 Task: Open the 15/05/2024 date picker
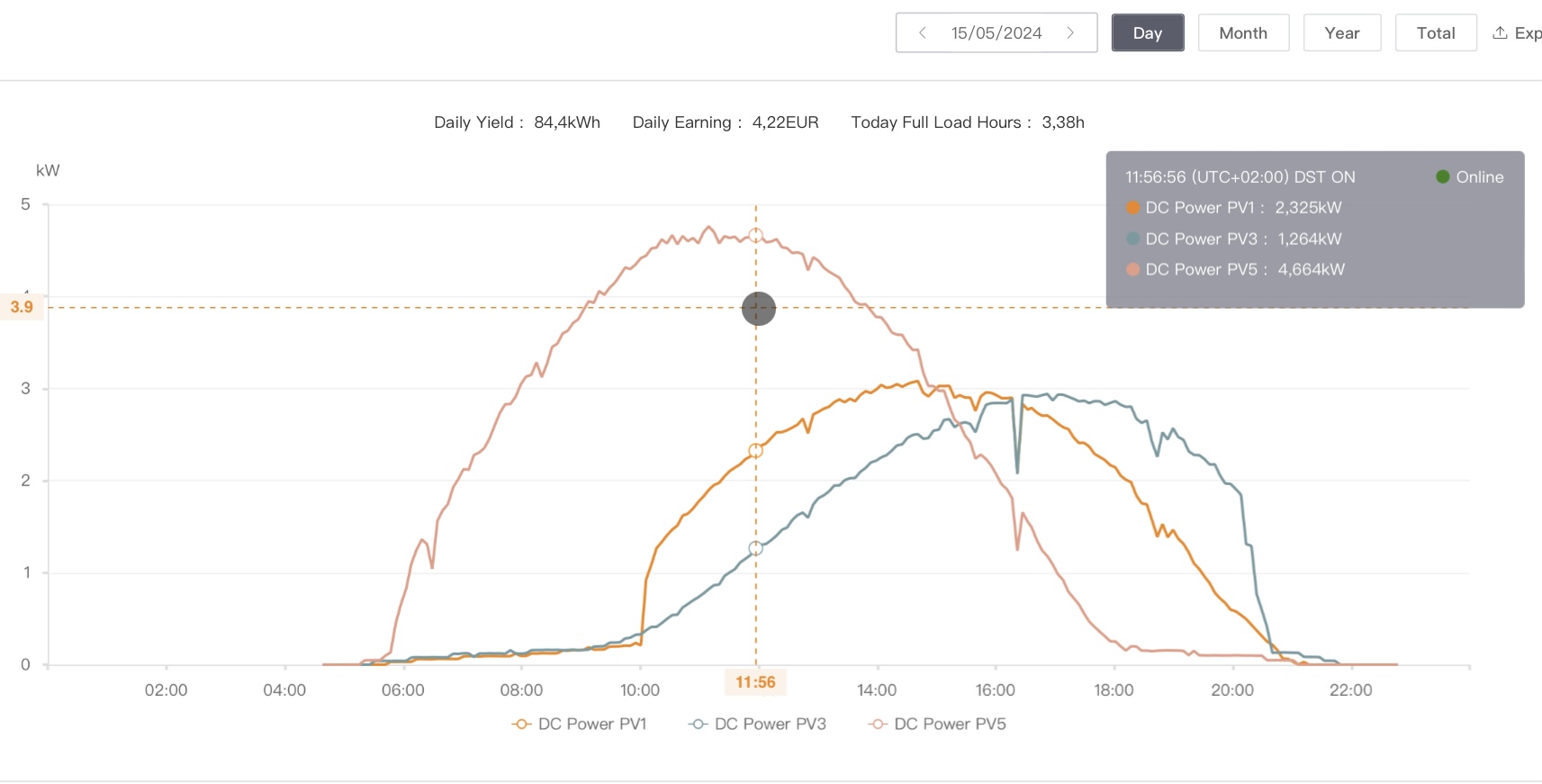point(996,33)
